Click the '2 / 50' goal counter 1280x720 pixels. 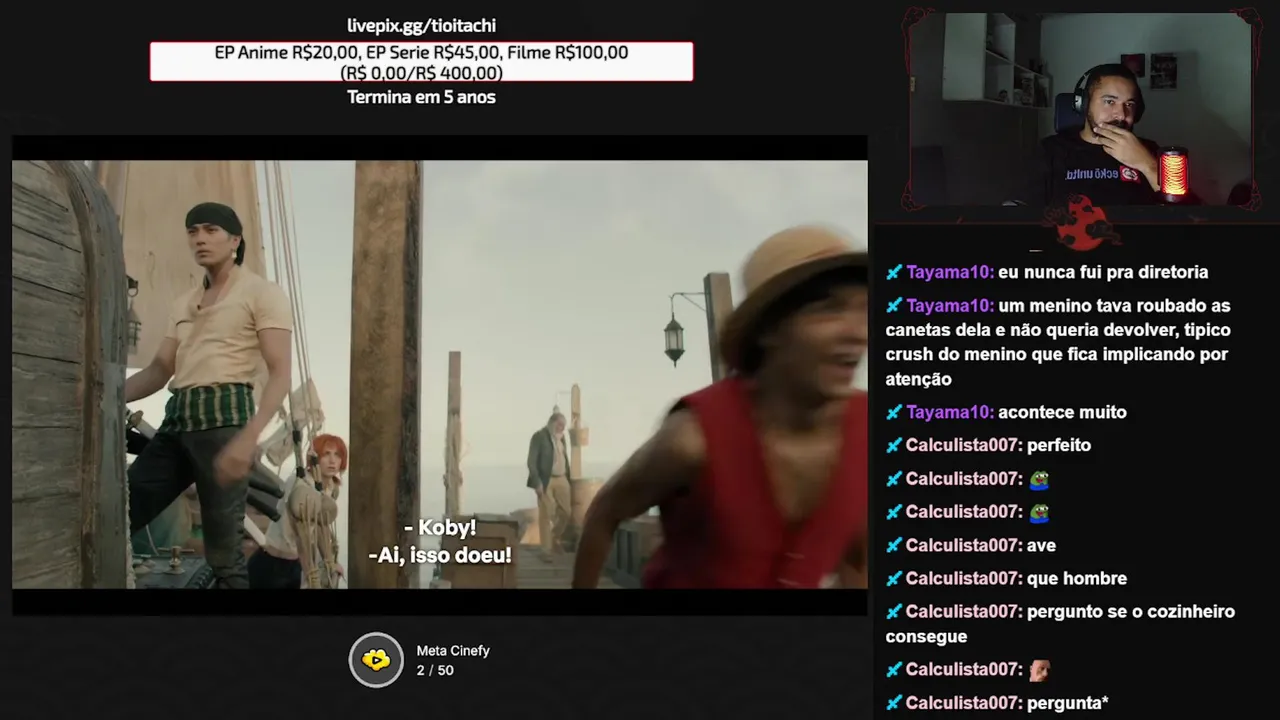(x=435, y=670)
